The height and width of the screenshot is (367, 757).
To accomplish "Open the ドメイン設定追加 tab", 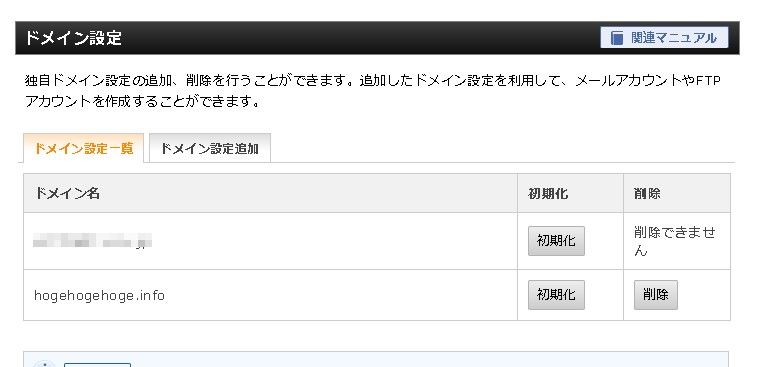I will pos(210,148).
